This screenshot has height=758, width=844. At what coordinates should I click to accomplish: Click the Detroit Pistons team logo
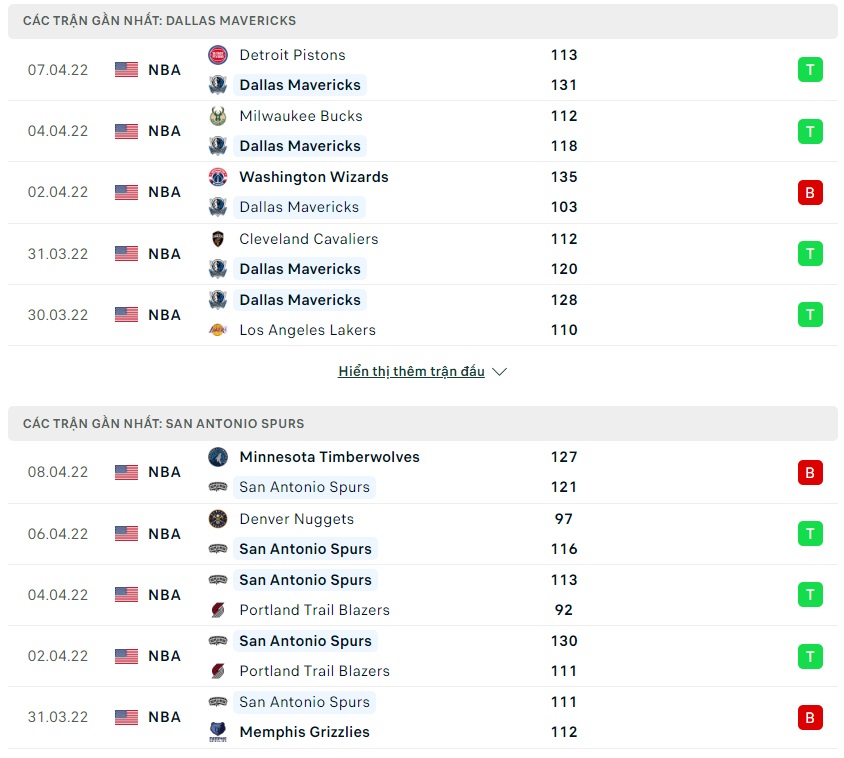pyautogui.click(x=218, y=55)
